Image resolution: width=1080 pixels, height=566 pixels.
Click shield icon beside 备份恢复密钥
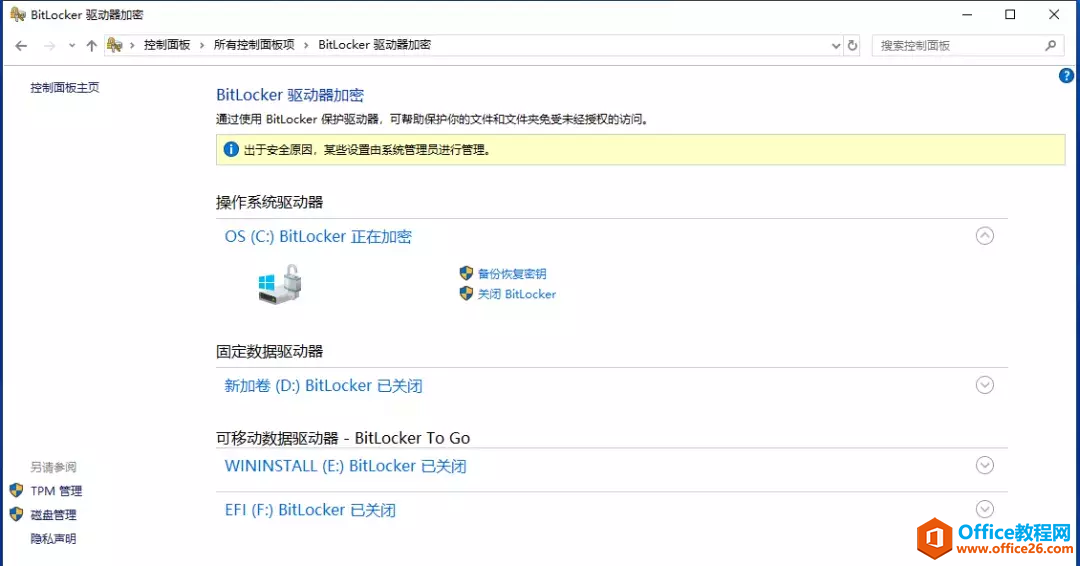point(466,273)
